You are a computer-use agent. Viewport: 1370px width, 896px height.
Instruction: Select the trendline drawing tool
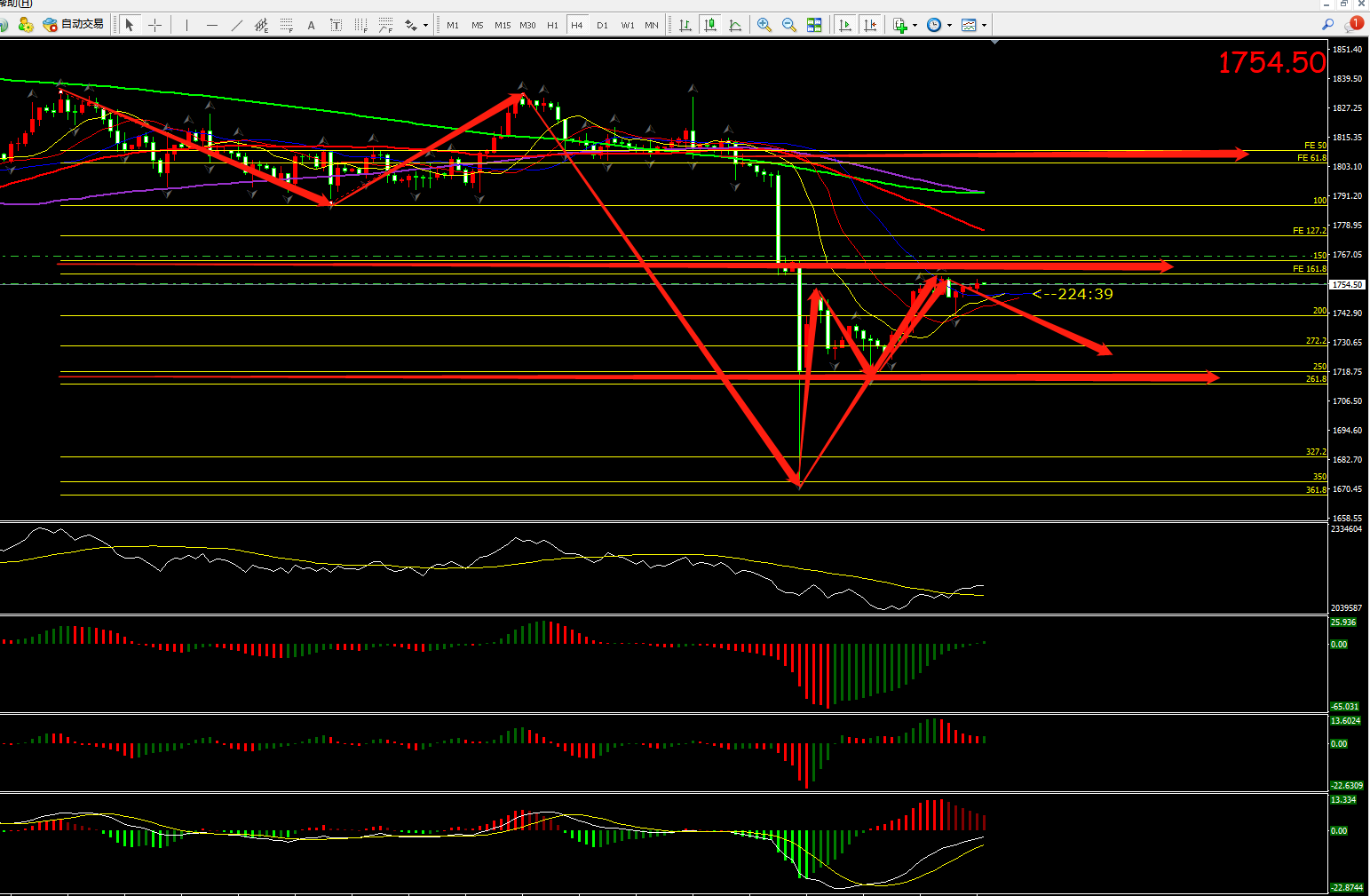coord(236,25)
